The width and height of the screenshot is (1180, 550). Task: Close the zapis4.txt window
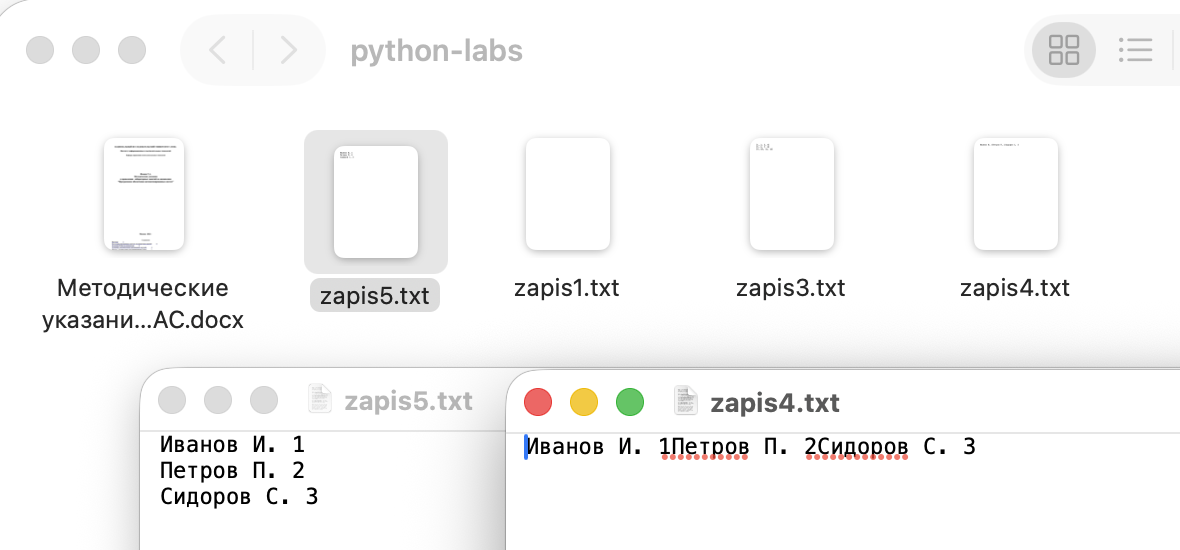point(538,402)
